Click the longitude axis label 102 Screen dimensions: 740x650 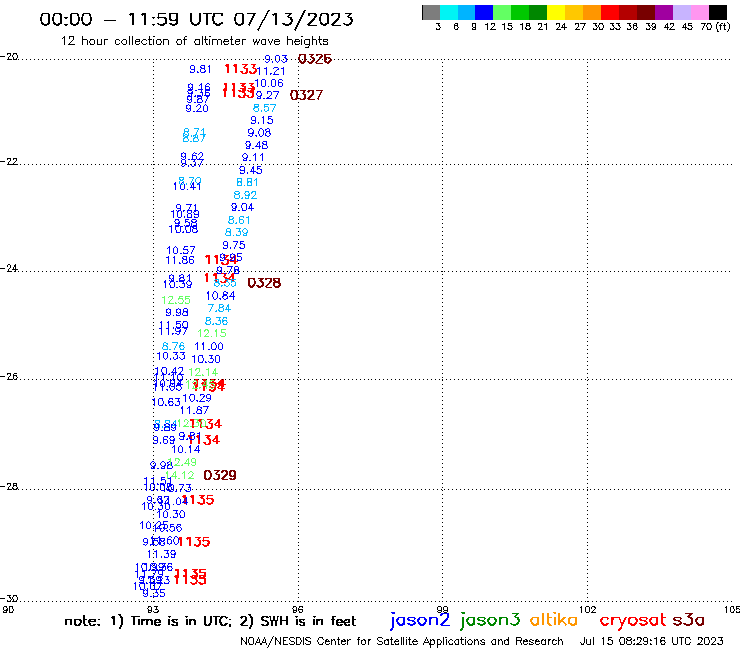pos(588,610)
